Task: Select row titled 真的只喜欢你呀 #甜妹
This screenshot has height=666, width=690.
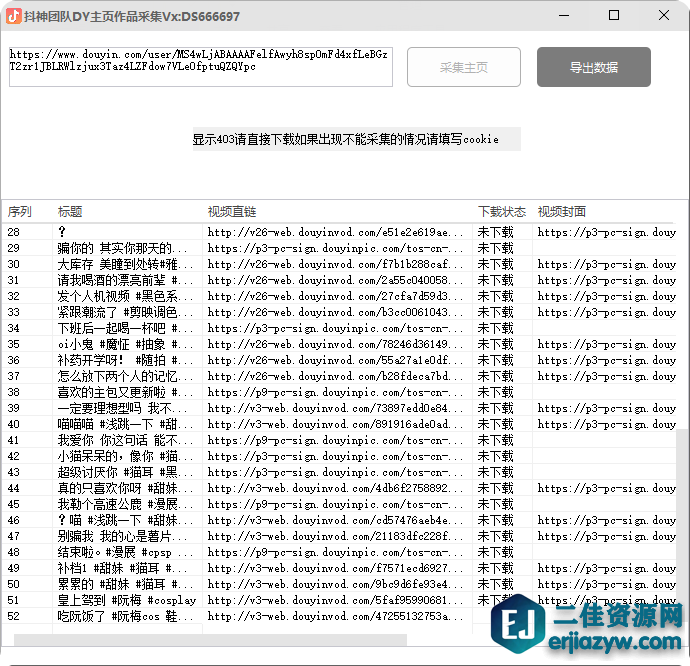Action: click(339, 488)
